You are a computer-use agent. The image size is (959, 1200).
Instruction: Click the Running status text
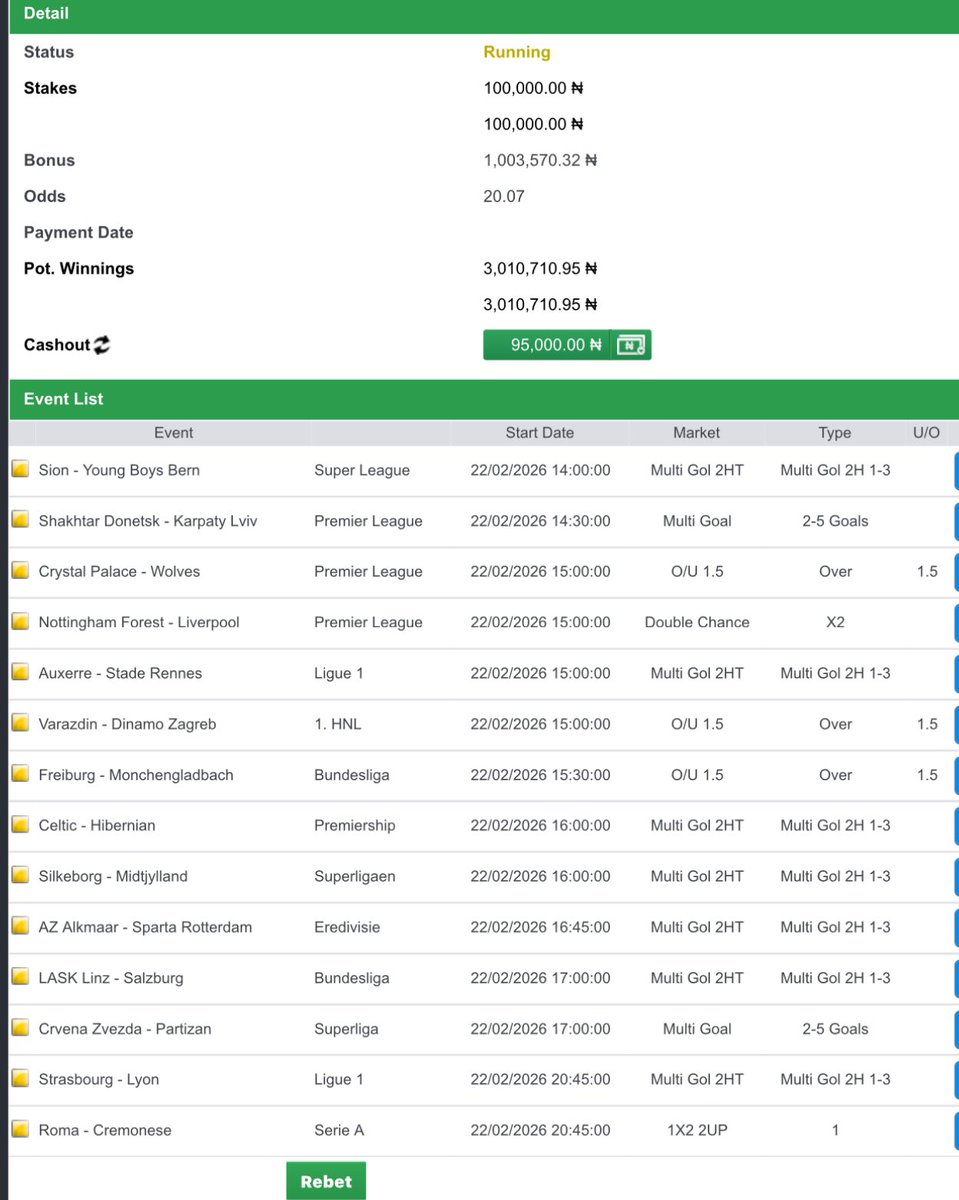coord(517,52)
